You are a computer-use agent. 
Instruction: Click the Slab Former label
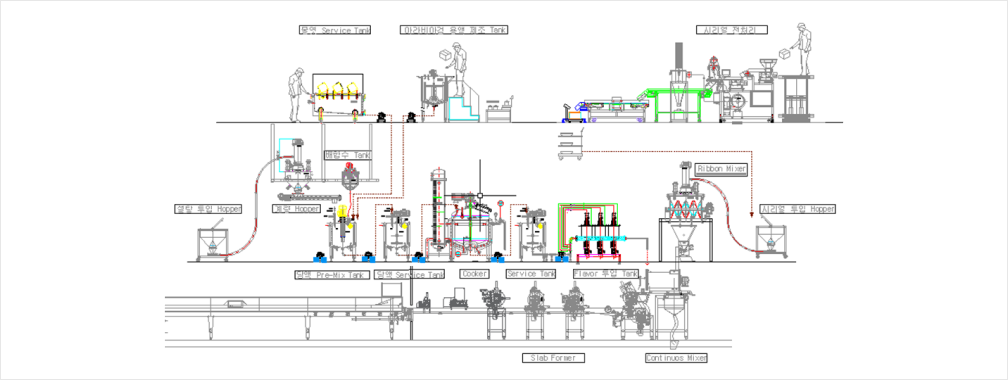[548, 357]
